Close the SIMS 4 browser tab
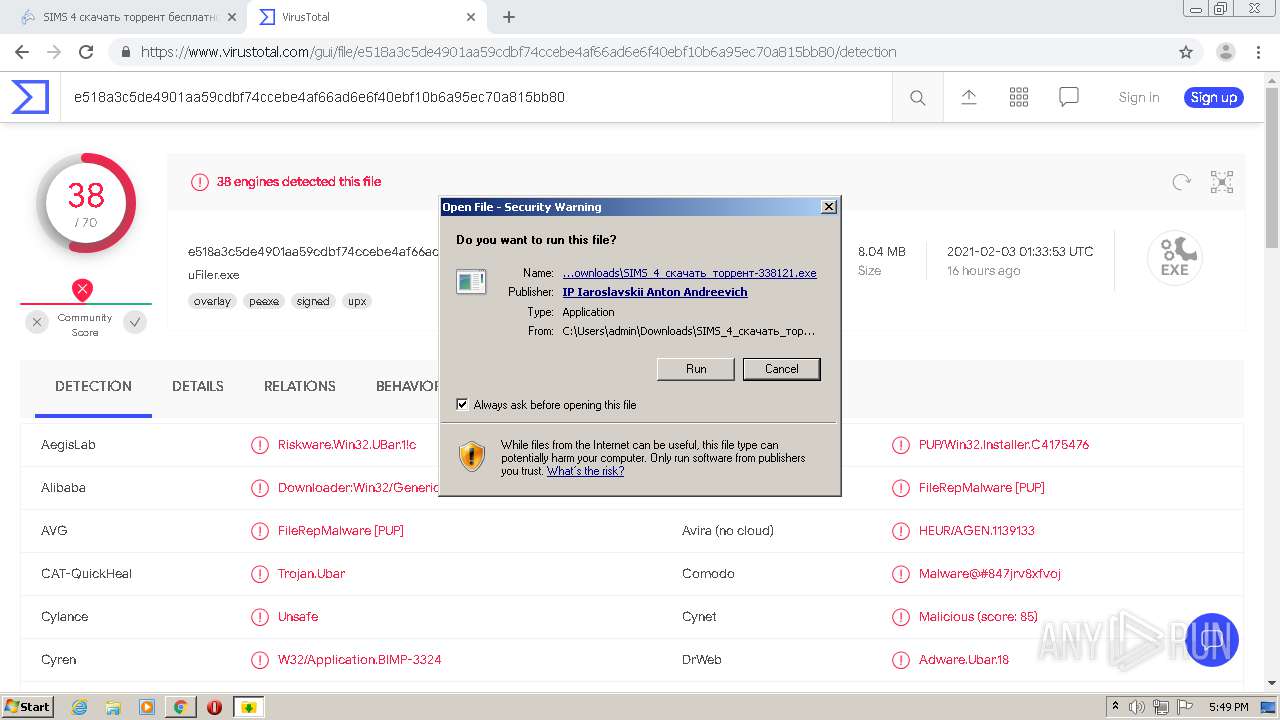This screenshot has height=720, width=1280. coord(232,17)
